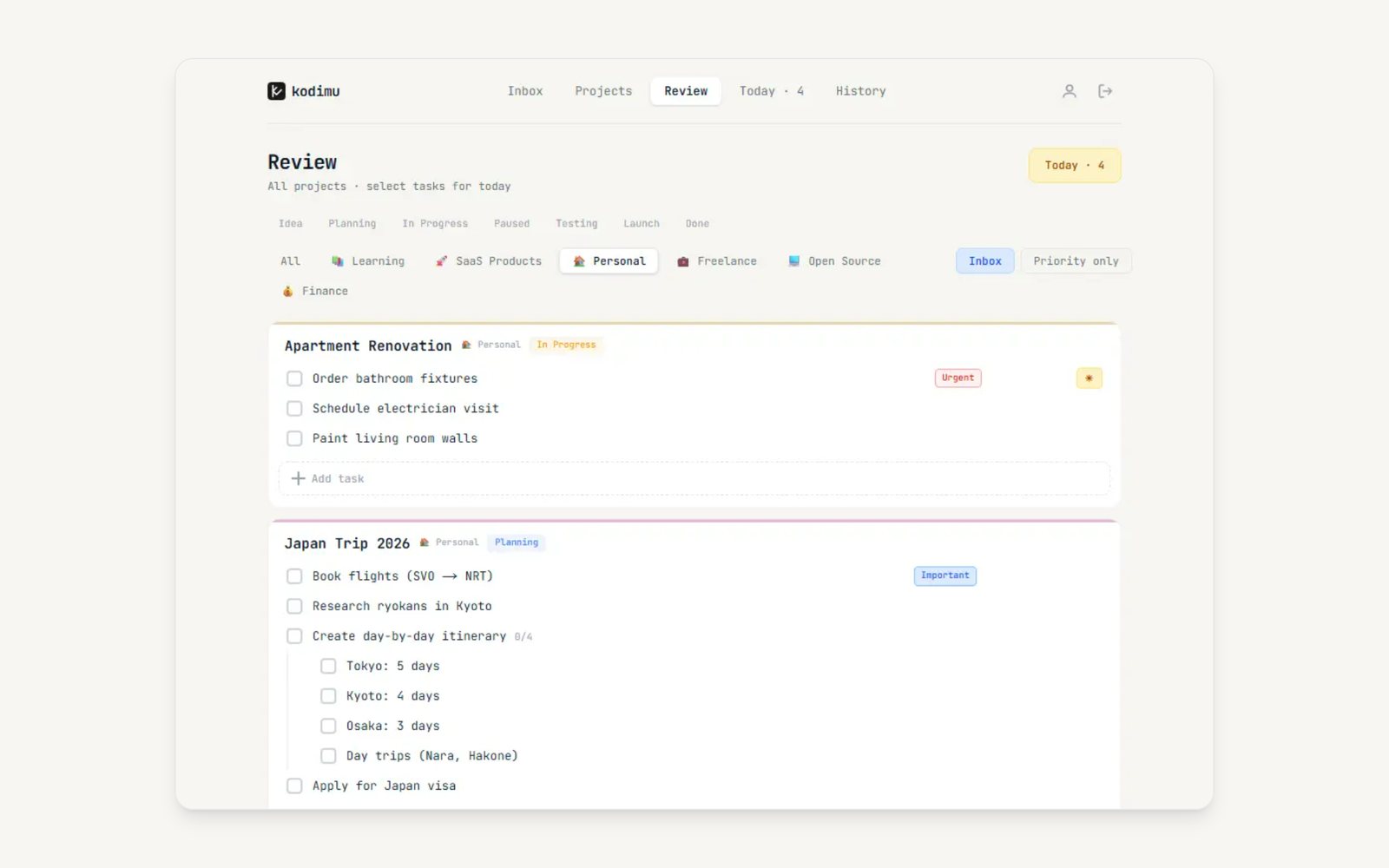This screenshot has width=1389, height=868.
Task: Select the Personal category filter
Action: tap(609, 261)
